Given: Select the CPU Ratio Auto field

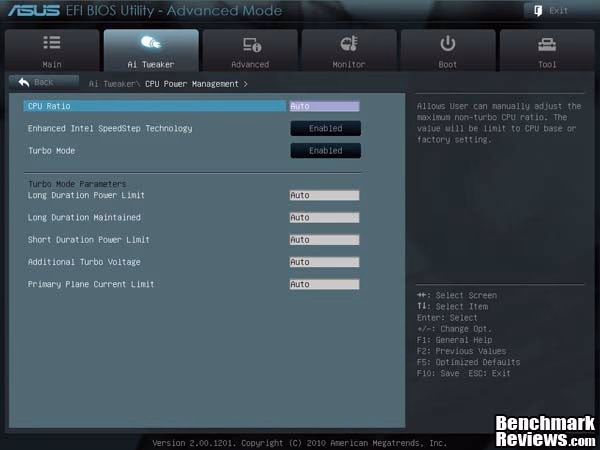Looking at the screenshot, I should pos(324,106).
